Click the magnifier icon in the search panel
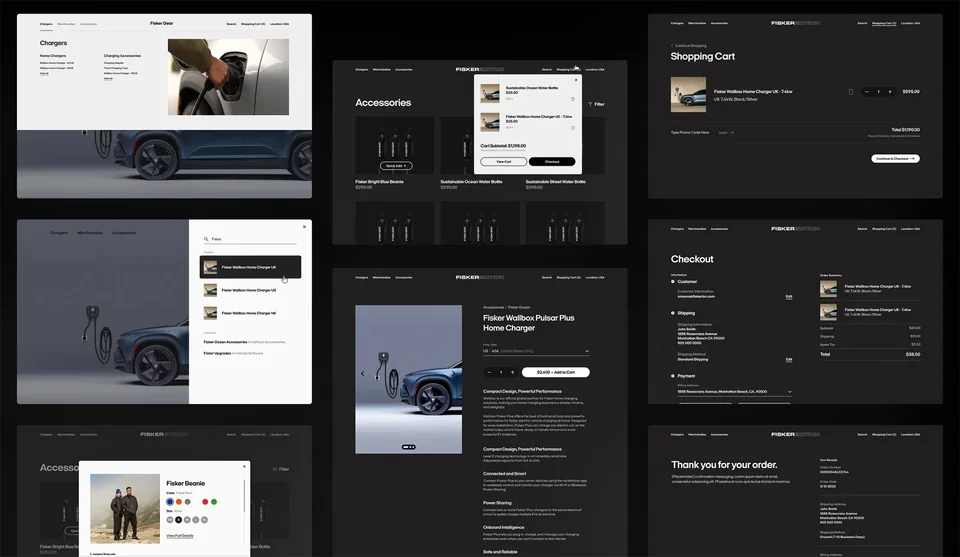The width and height of the screenshot is (960, 557). [x=206, y=239]
